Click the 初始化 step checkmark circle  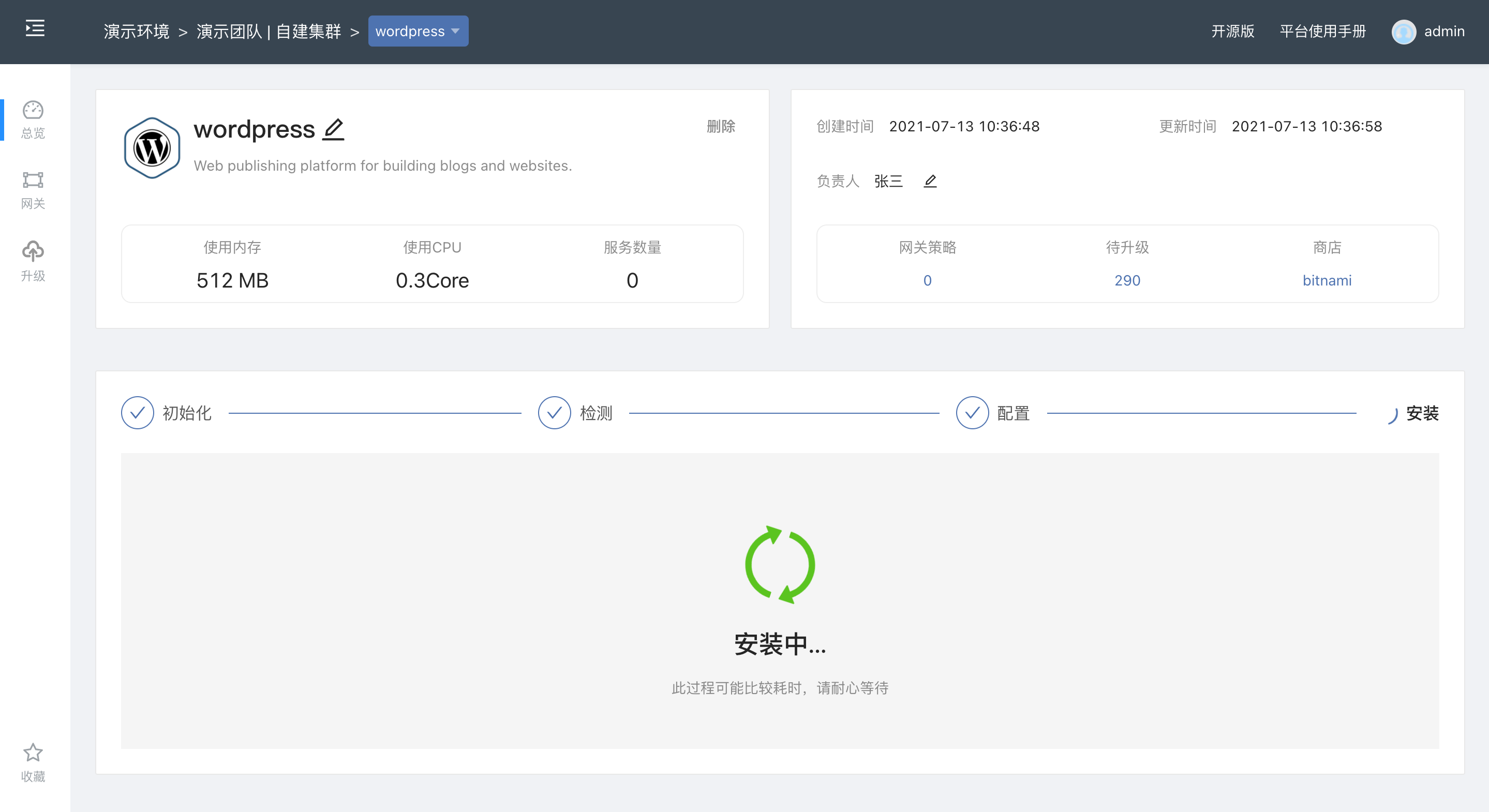point(138,413)
